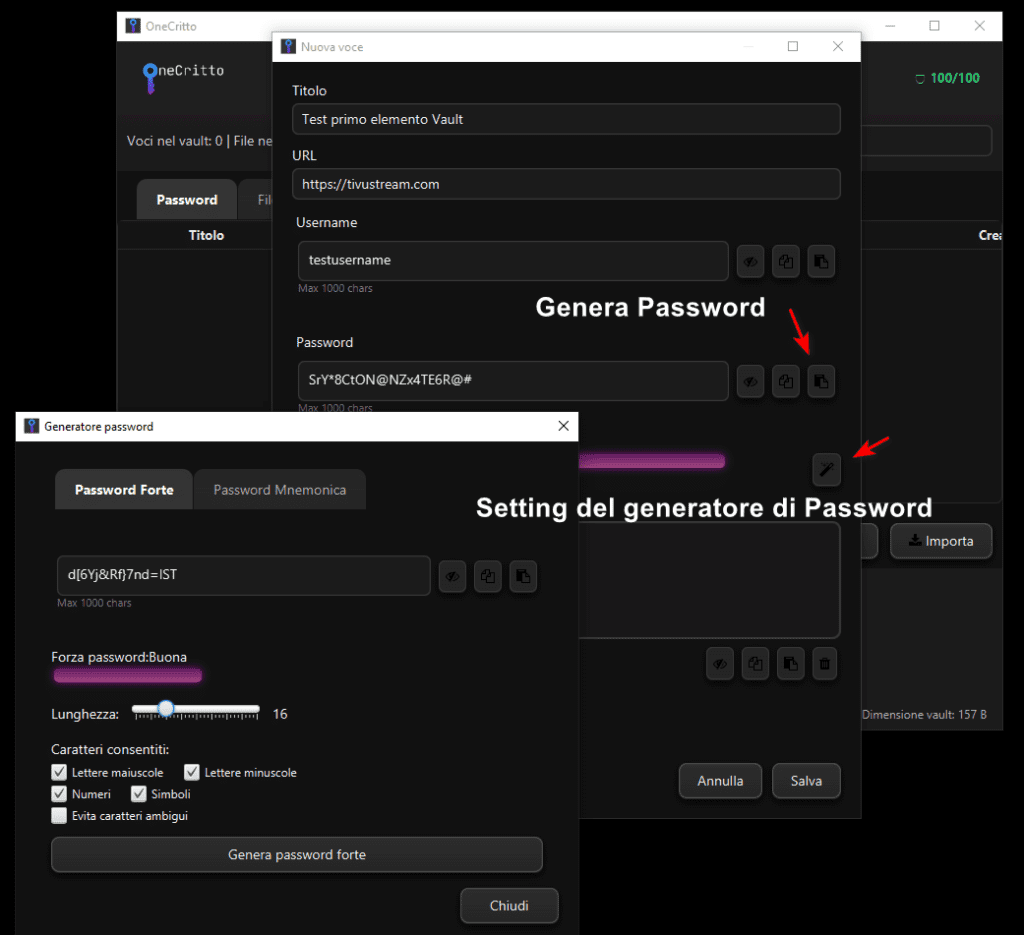Click the Password field in Nuova voce
Image resolution: width=1024 pixels, height=935 pixels.
513,380
